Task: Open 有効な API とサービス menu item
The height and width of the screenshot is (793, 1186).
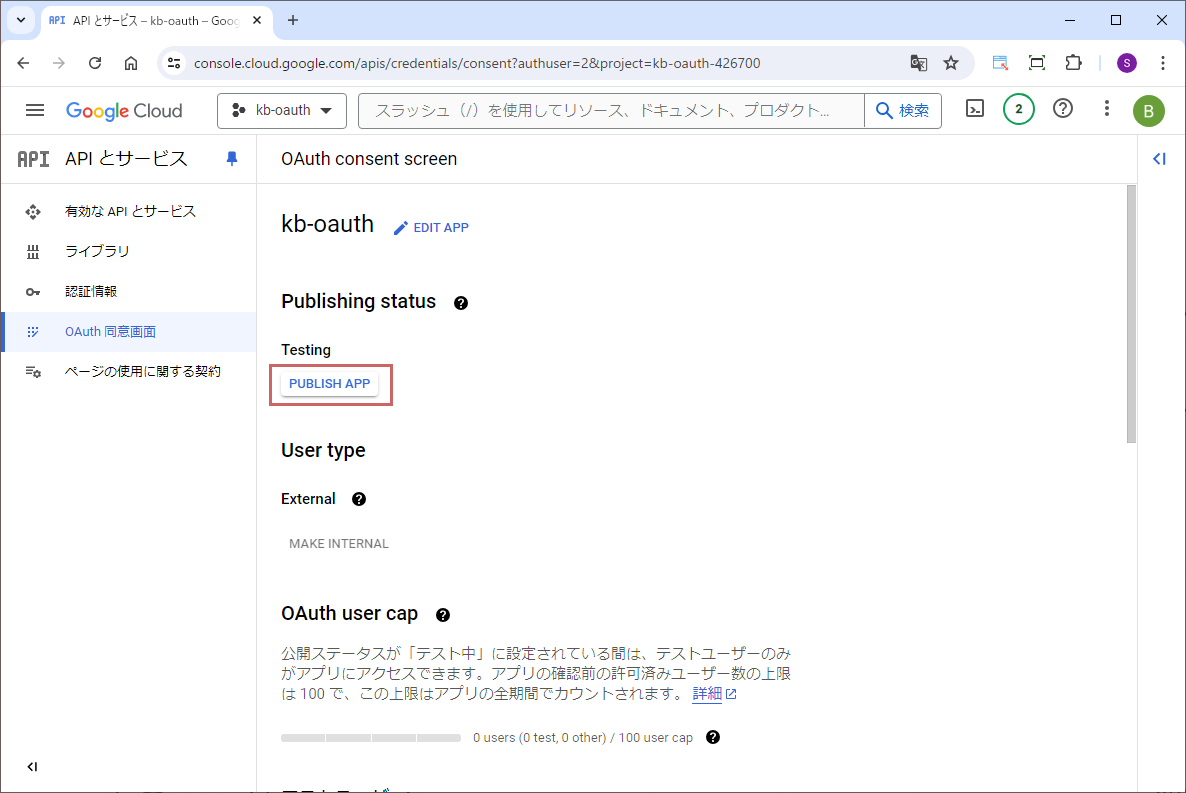Action: [x=130, y=212]
